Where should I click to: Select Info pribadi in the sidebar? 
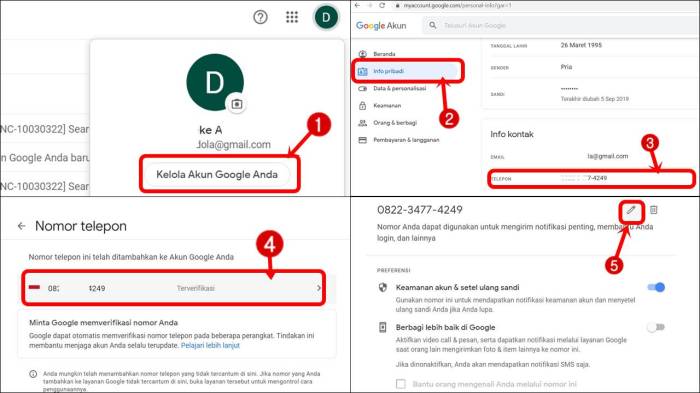coord(408,71)
